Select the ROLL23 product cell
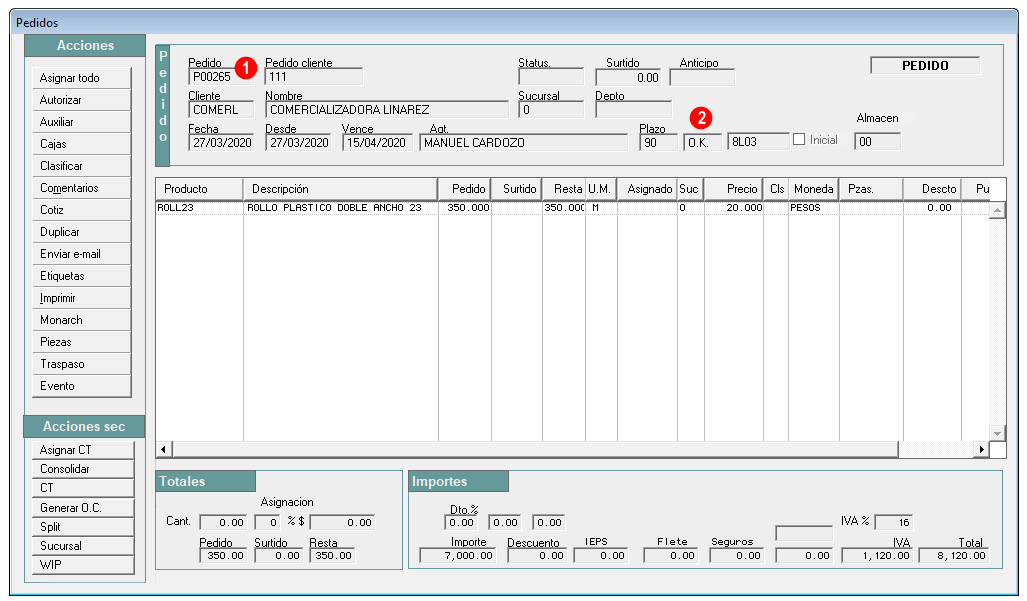 click(x=199, y=208)
